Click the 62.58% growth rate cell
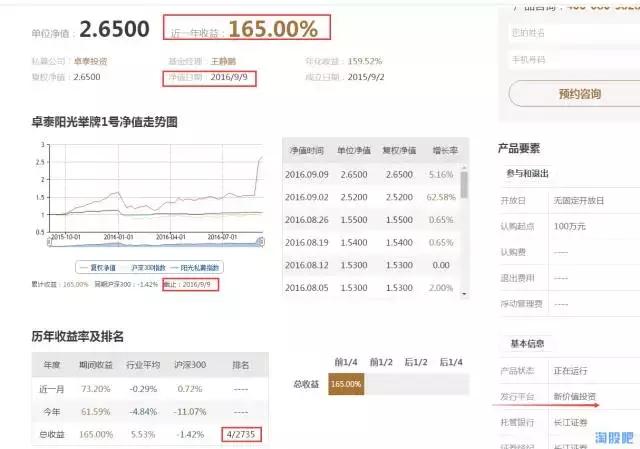The image size is (640, 449). pos(441,197)
